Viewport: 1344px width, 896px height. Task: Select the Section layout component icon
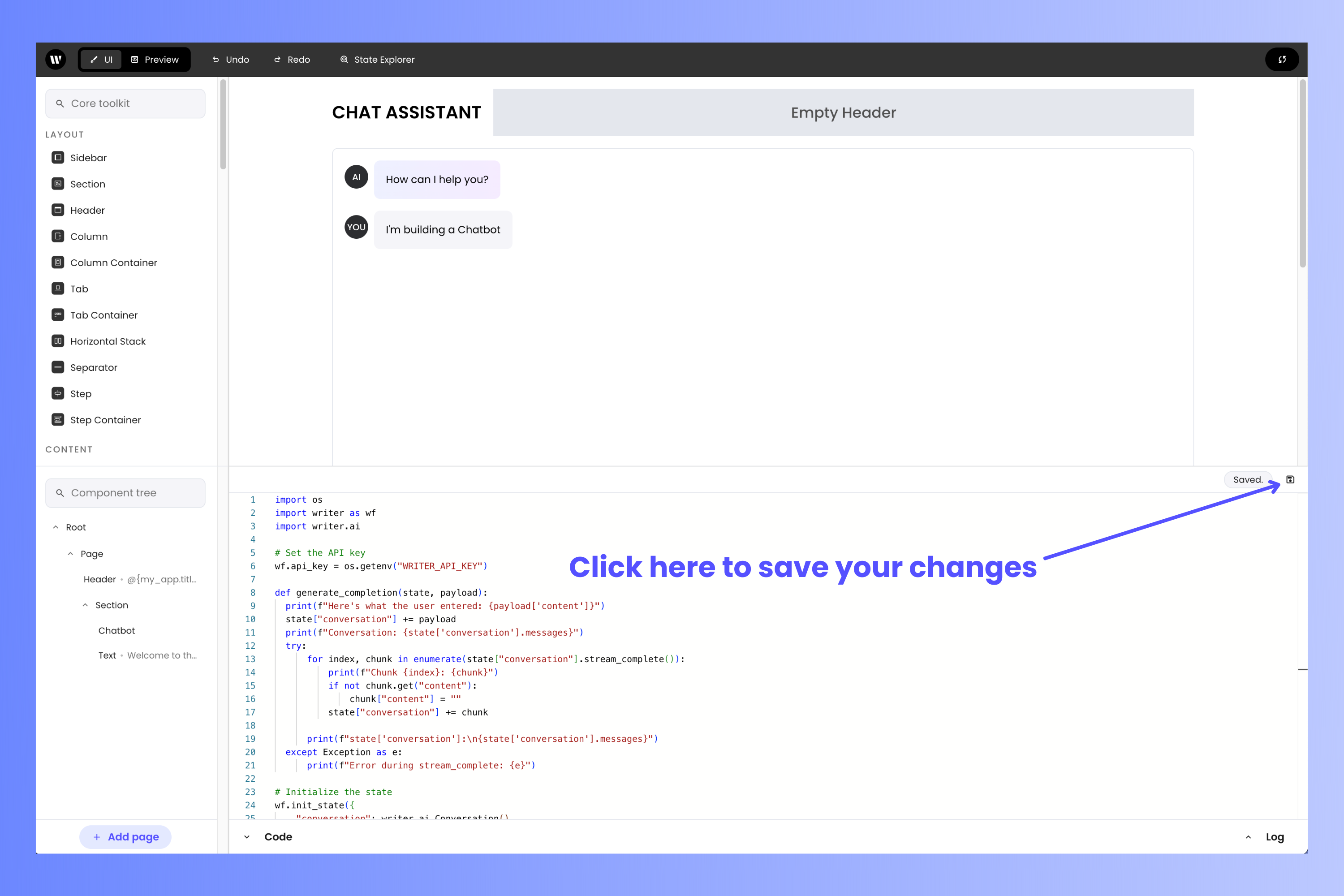(58, 184)
